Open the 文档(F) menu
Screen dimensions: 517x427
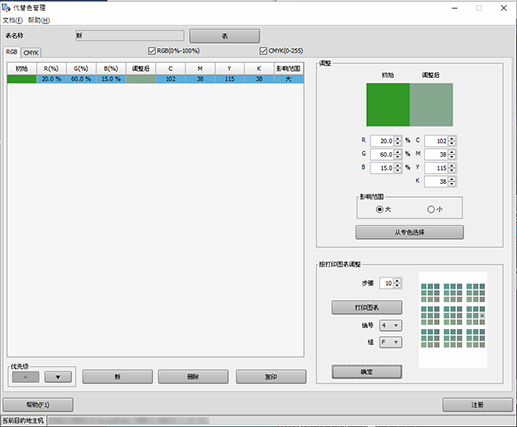coord(13,20)
